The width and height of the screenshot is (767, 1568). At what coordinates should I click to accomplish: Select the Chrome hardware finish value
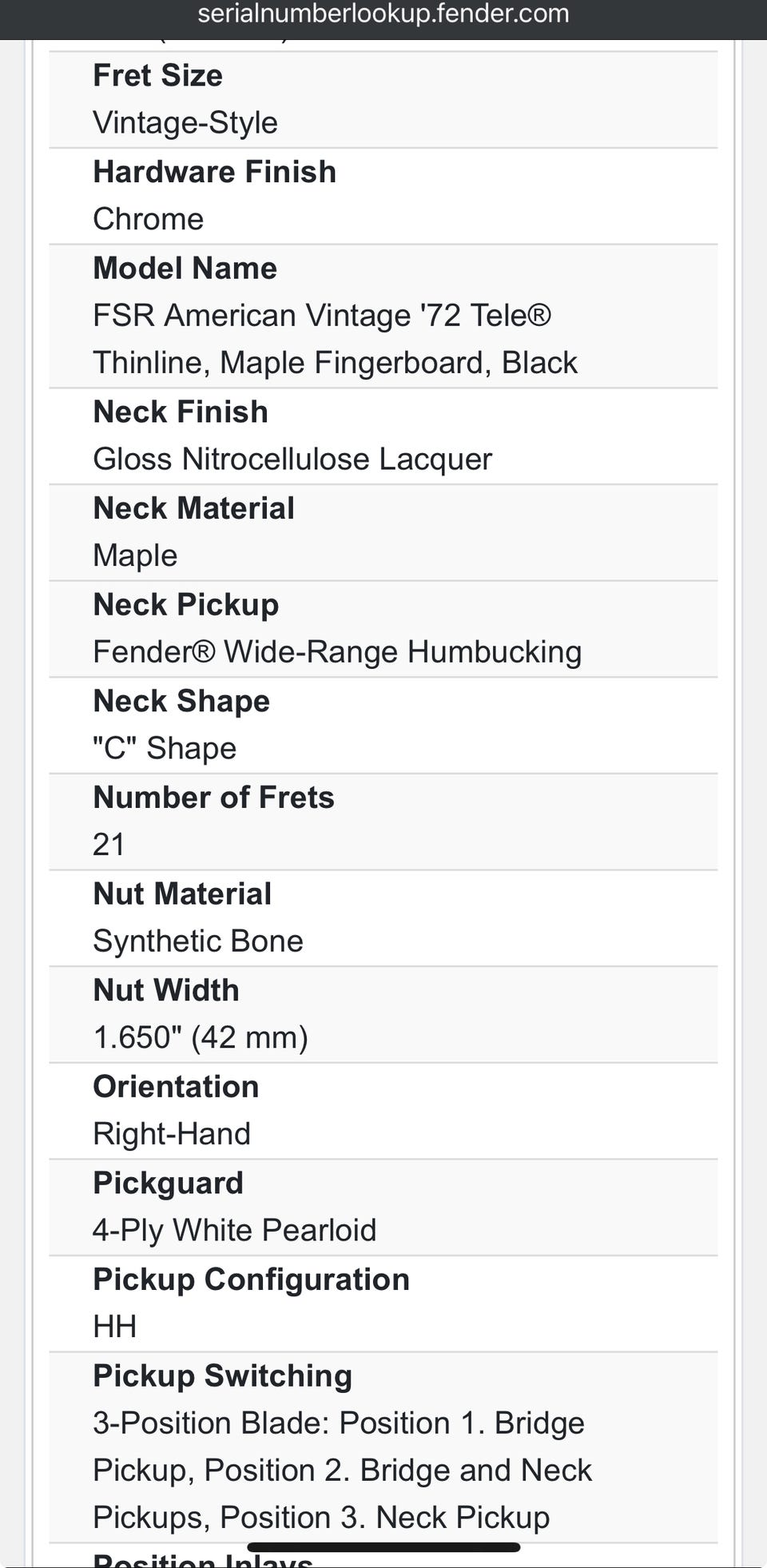[148, 219]
